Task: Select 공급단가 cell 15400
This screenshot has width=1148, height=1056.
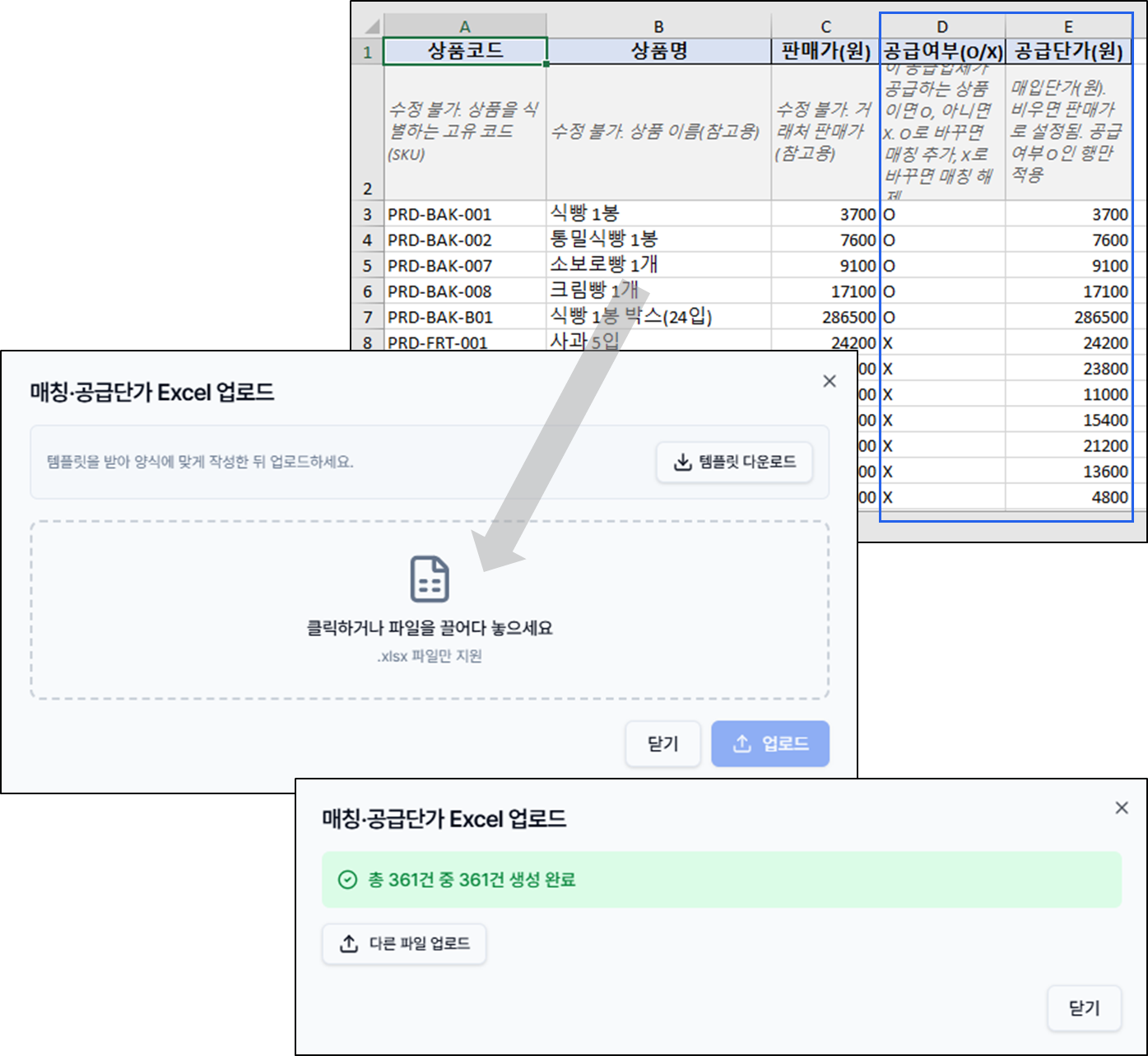Action: 1068,419
